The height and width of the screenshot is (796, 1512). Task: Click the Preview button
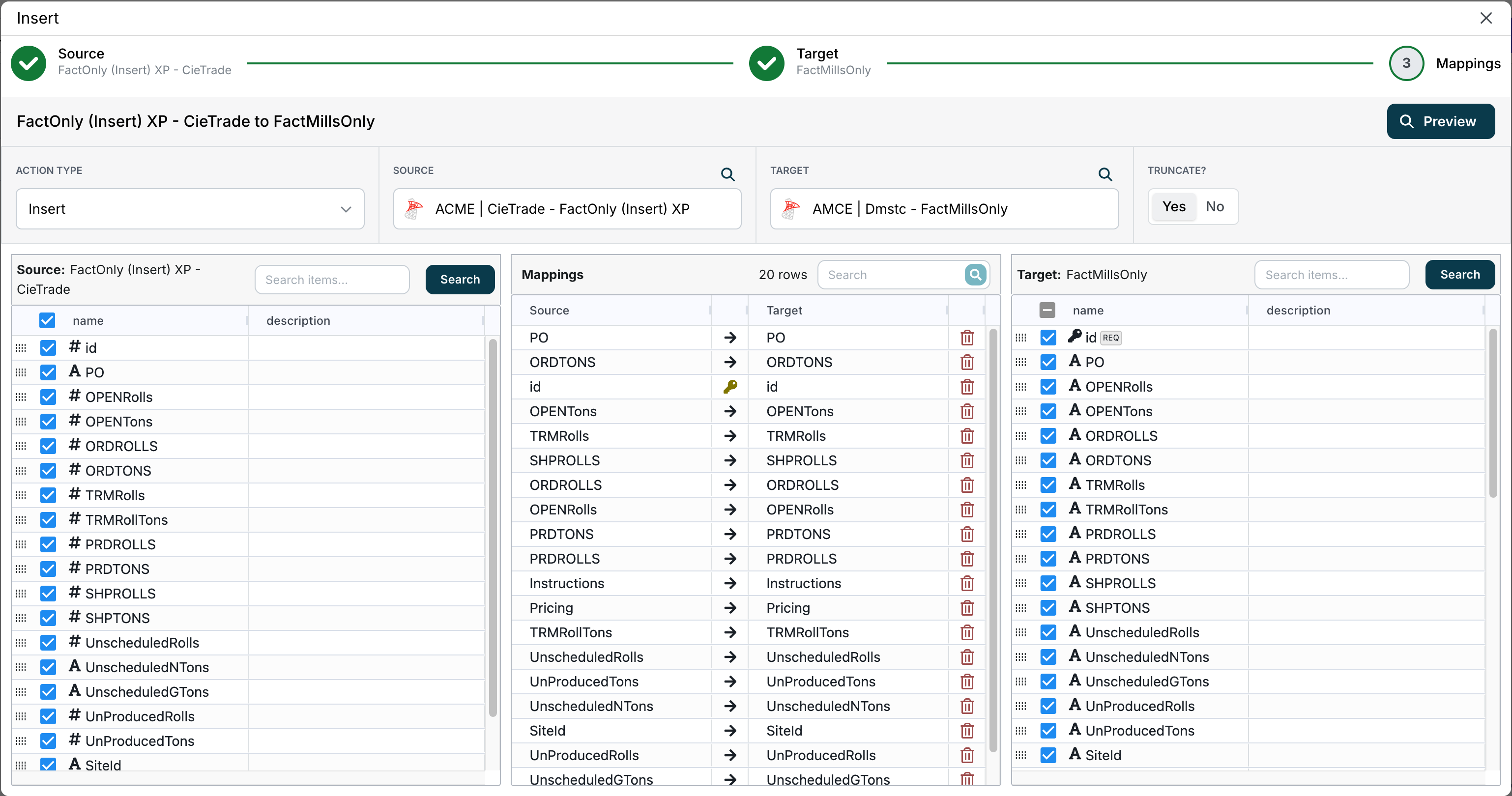pyautogui.click(x=1441, y=121)
